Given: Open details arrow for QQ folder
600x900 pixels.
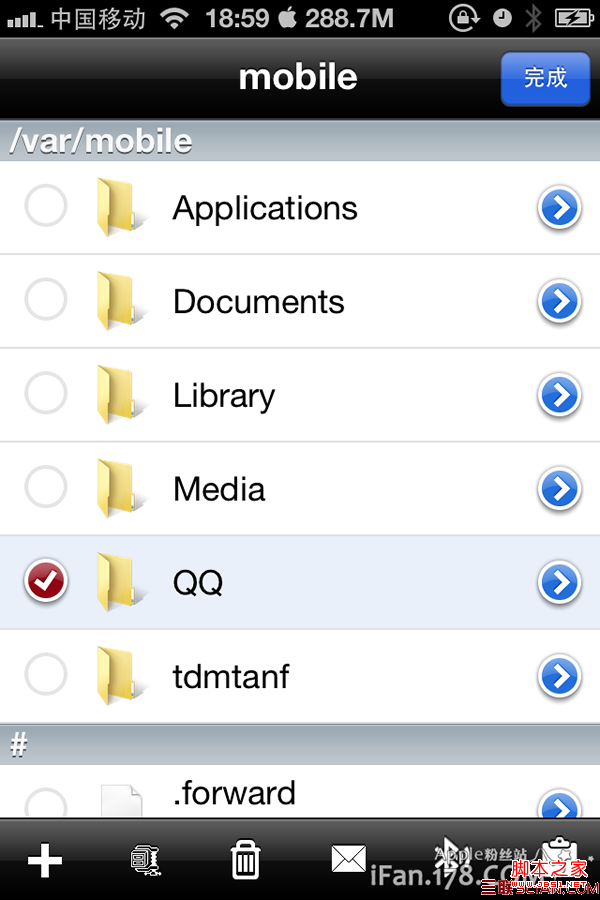Looking at the screenshot, I should 559,582.
